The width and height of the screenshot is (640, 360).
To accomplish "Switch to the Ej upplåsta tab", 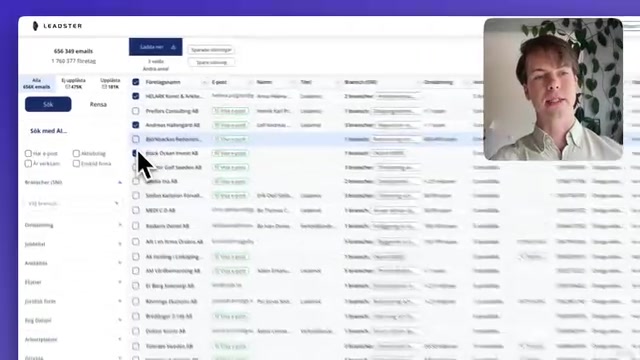I will point(74,84).
